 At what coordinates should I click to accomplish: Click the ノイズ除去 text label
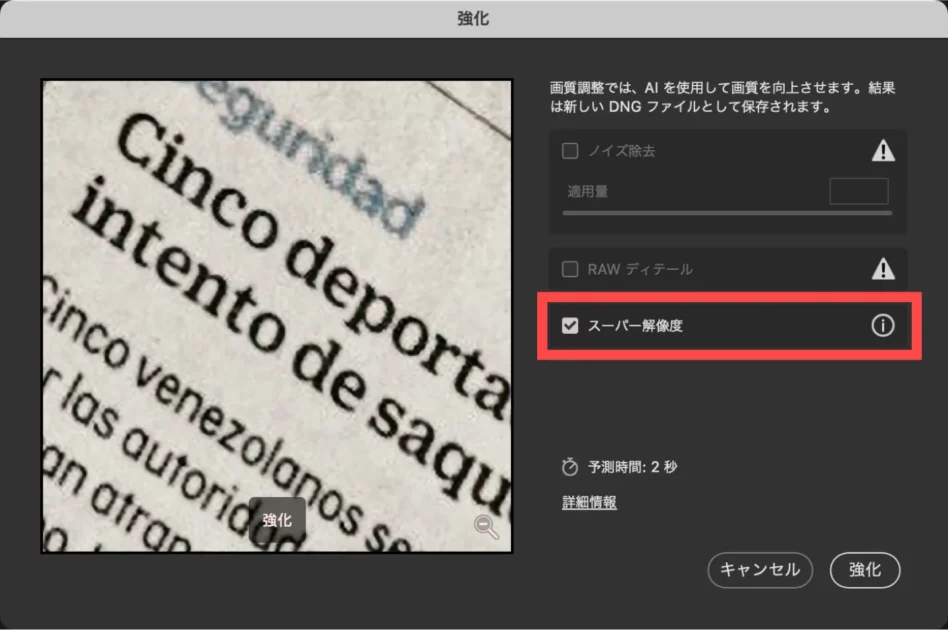tap(621, 151)
